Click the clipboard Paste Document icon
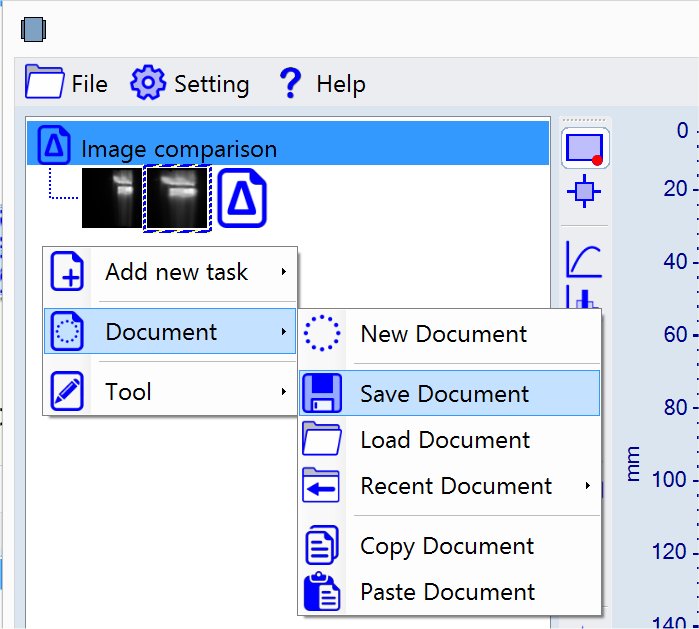Image resolution: width=699 pixels, height=629 pixels. pyautogui.click(x=322, y=592)
